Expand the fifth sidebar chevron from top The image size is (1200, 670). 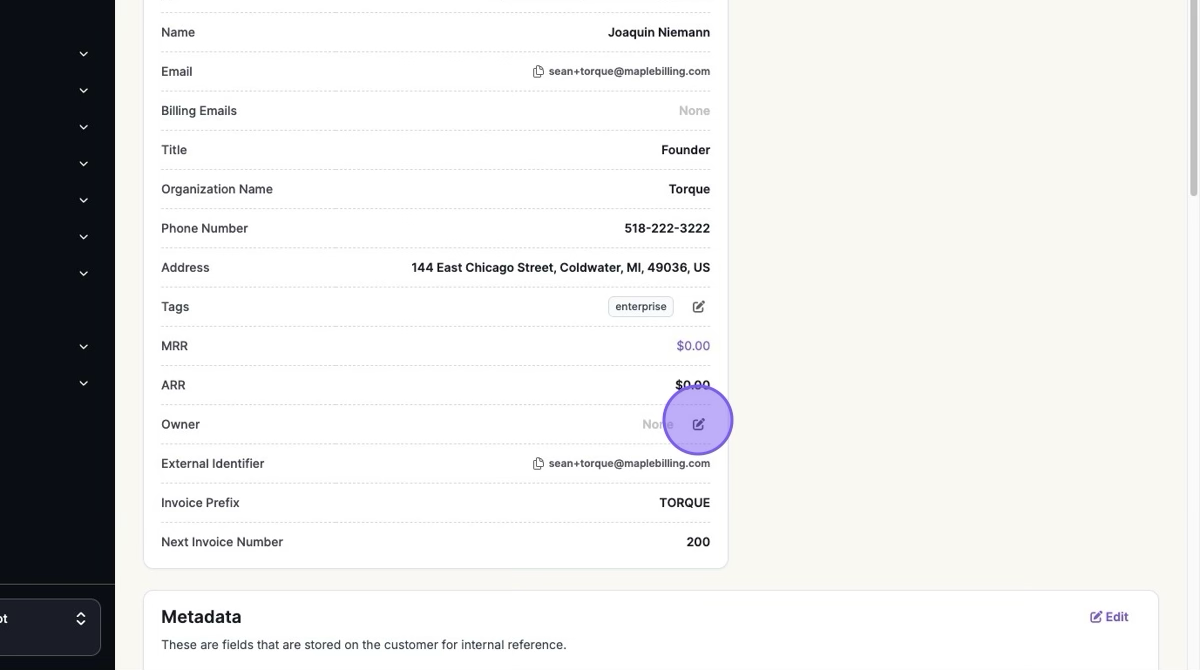(84, 200)
